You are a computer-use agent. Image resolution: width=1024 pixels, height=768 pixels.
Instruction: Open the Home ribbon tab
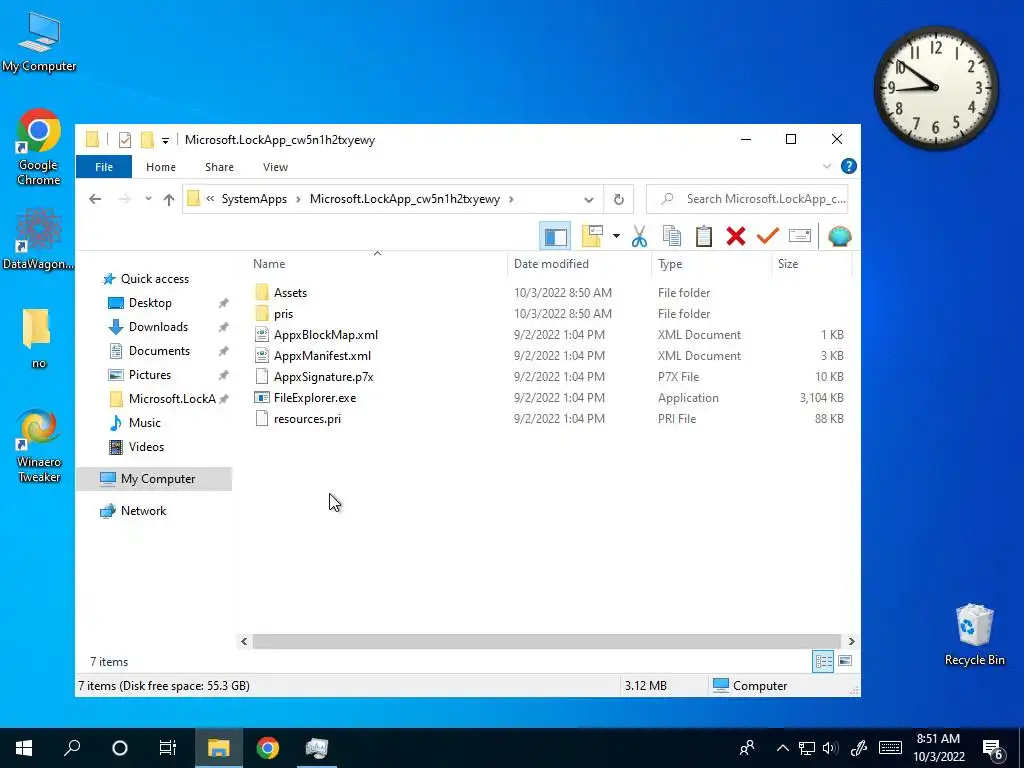click(161, 167)
